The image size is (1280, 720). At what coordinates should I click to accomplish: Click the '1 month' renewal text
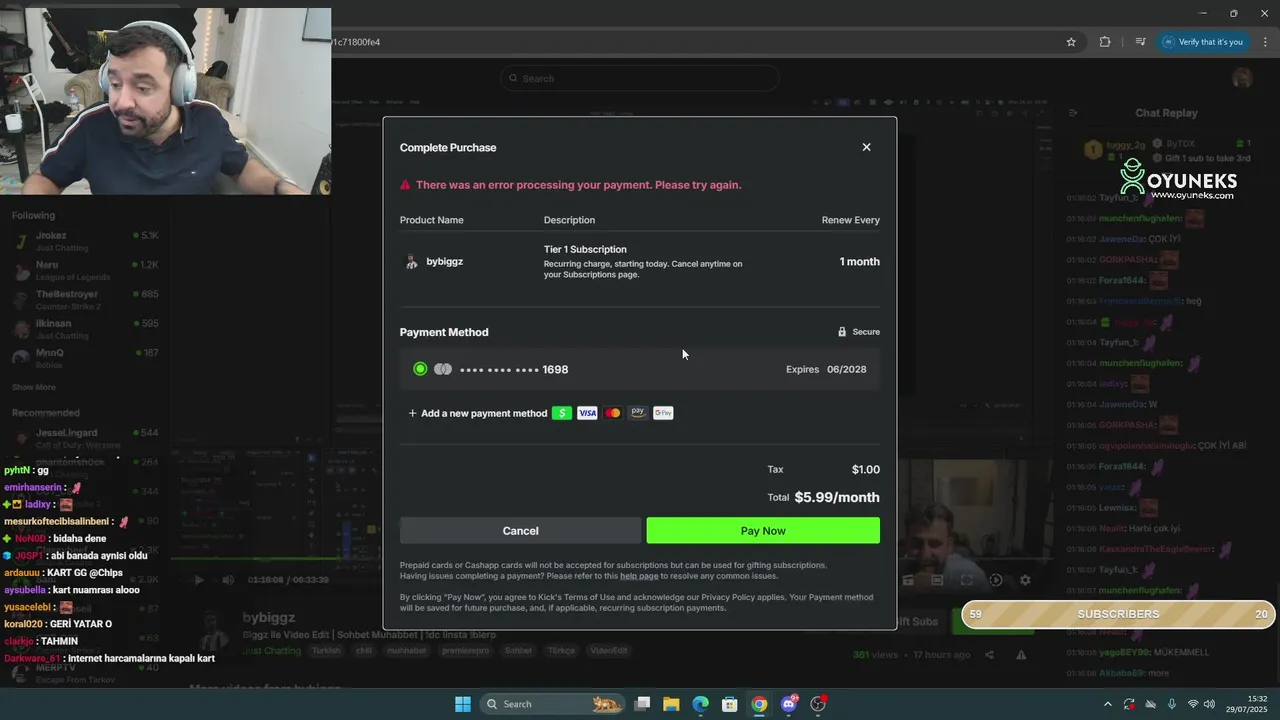pos(859,262)
